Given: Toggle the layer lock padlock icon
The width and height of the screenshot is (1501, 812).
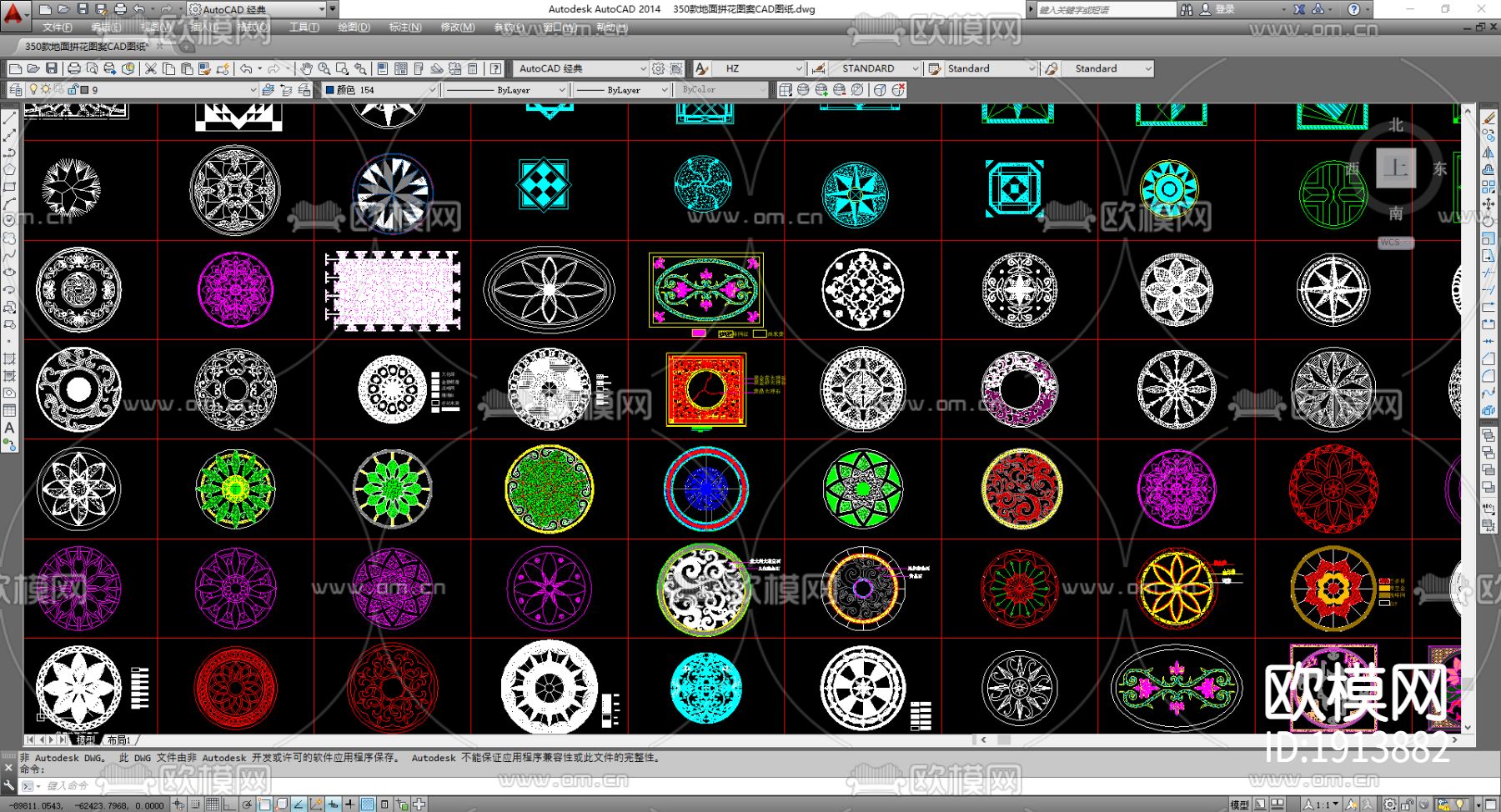Looking at the screenshot, I should tap(73, 89).
